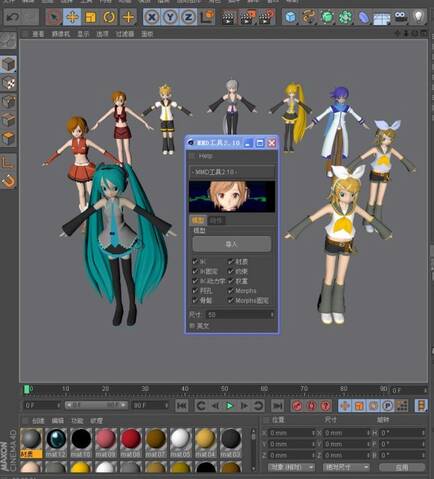This screenshot has height=479, width=434.
Task: Open the Render Settings clapperboard icon
Action: click(x=267, y=17)
